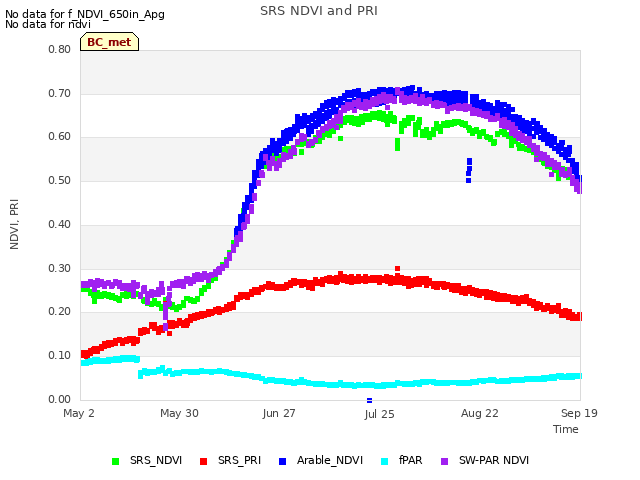Screen dimensions: 640x480
Task: Click the 0.10 y-axis tick label
Action: (60, 356)
